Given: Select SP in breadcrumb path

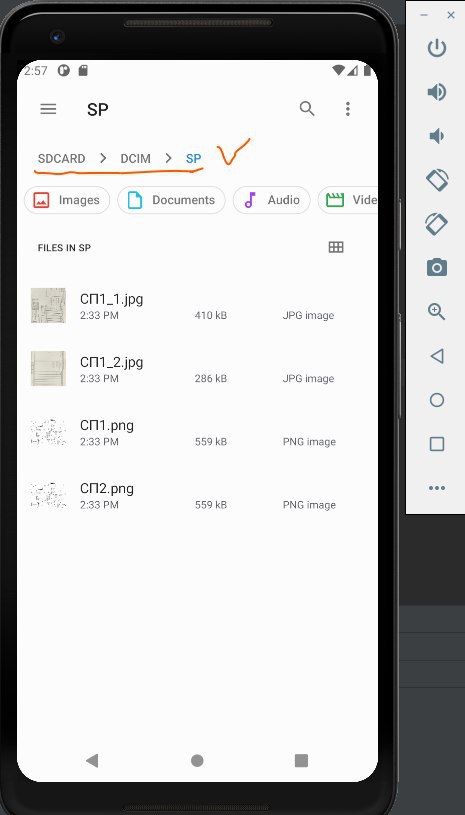Looking at the screenshot, I should pos(194,159).
